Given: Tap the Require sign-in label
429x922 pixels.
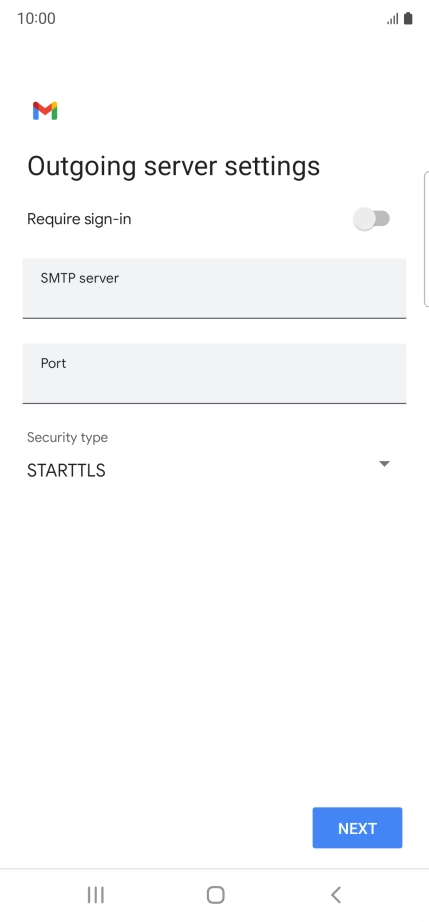Looking at the screenshot, I should point(79,219).
